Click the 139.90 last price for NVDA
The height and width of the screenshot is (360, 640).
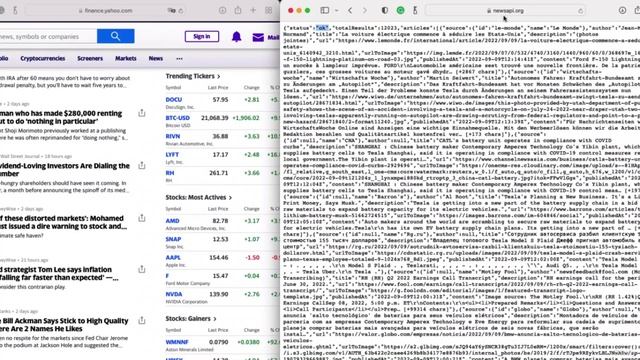tap(219, 294)
